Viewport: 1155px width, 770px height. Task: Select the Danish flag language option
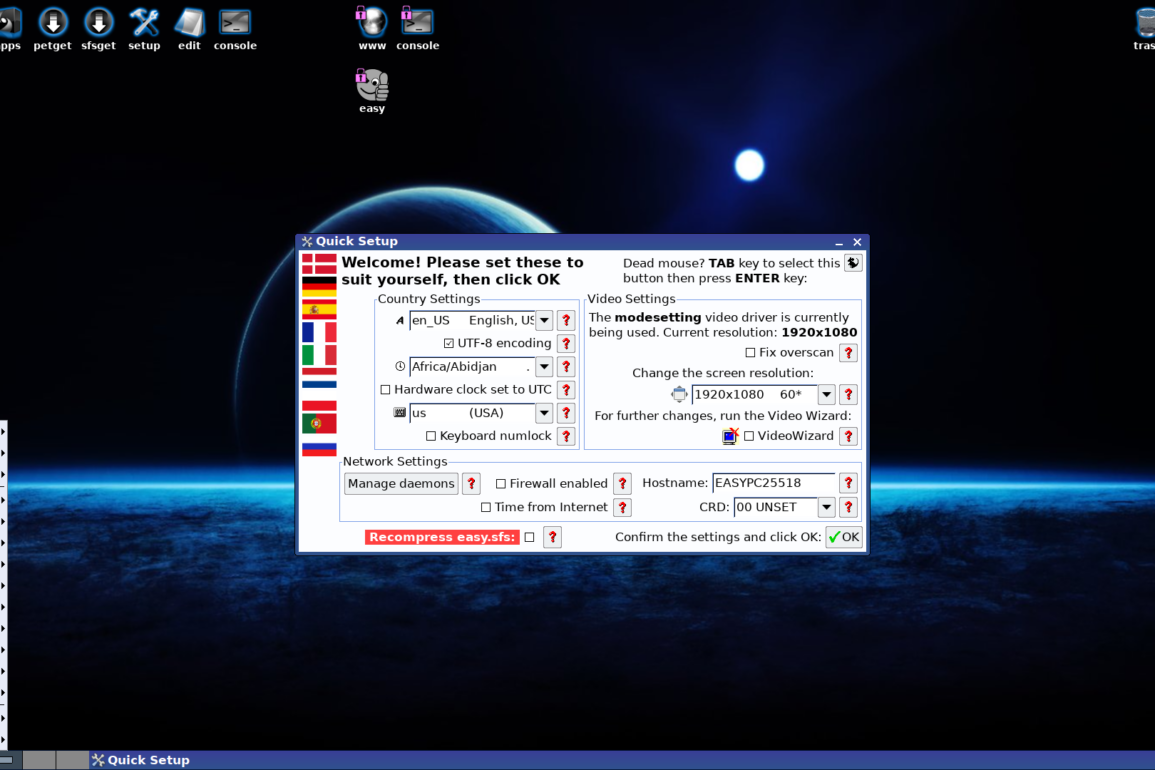319,264
